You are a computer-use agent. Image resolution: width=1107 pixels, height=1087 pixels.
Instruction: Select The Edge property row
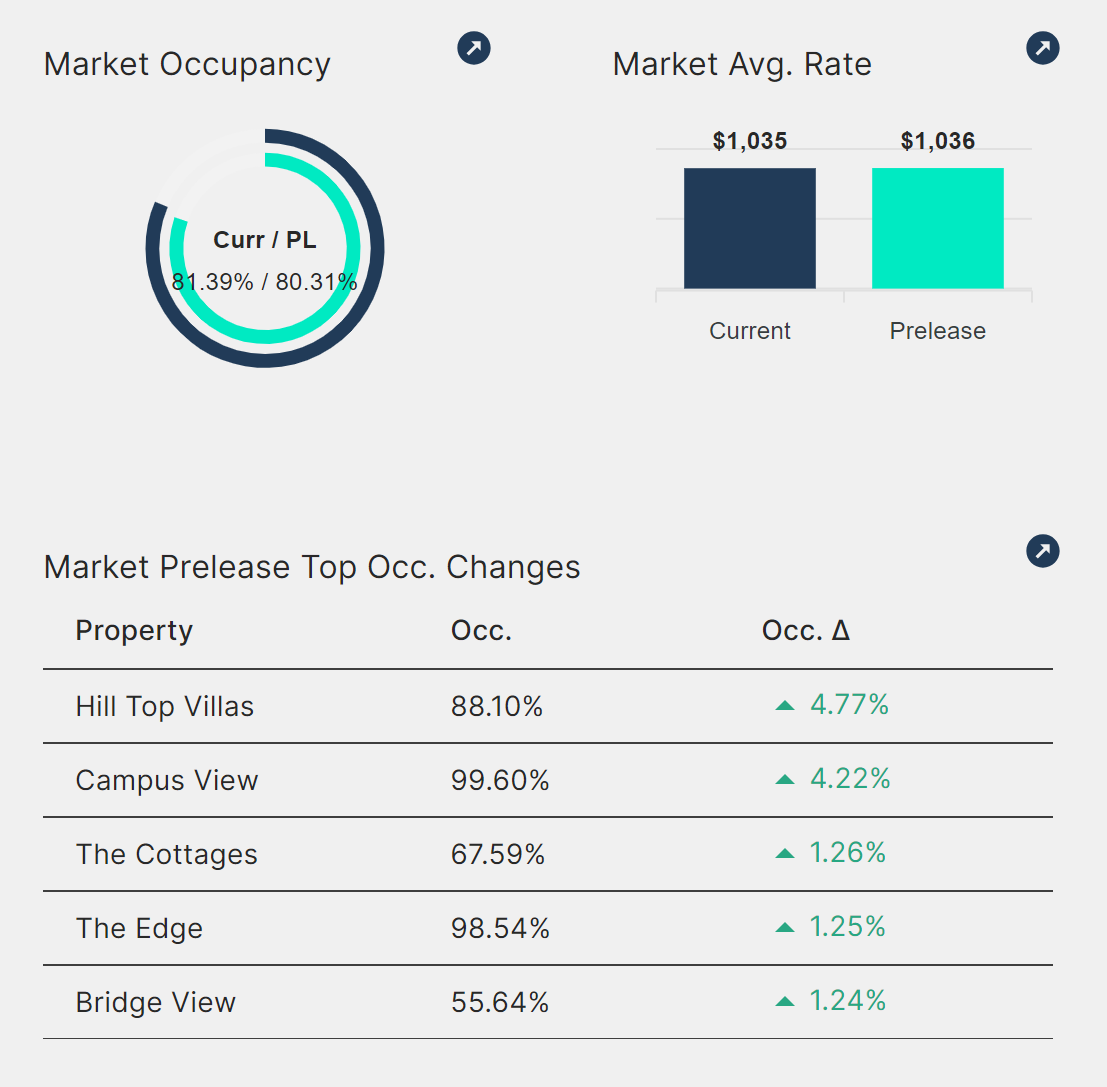pos(139,929)
